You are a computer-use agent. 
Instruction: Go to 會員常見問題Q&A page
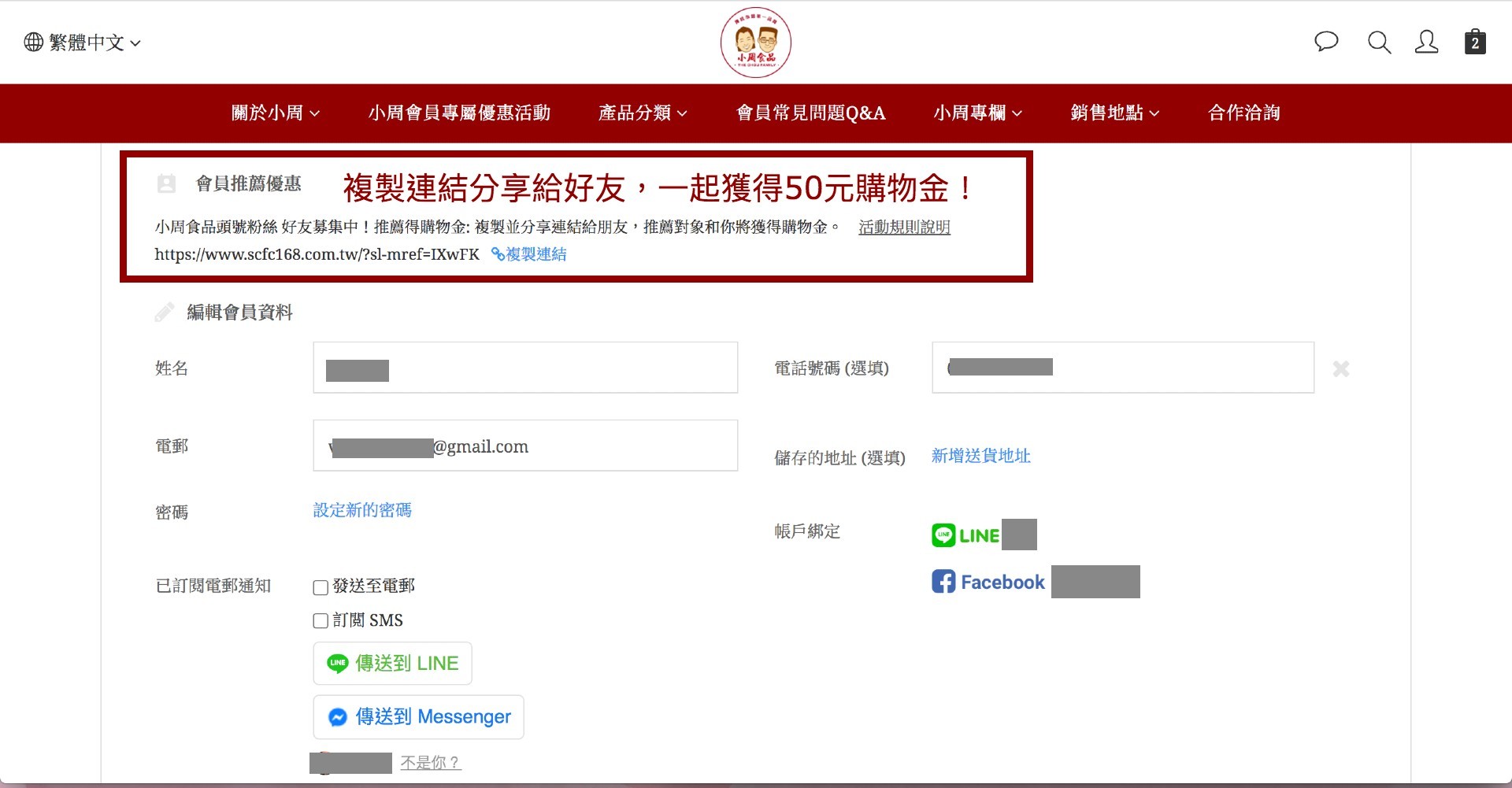(x=810, y=113)
